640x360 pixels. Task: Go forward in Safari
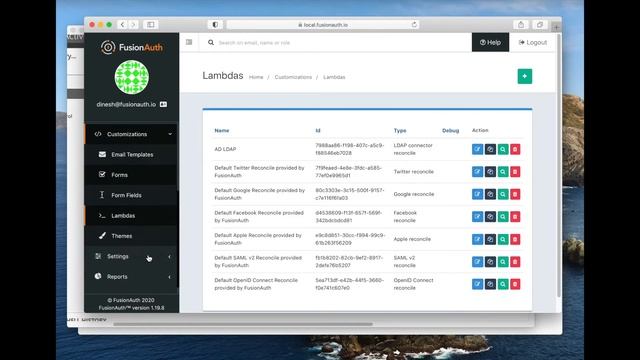click(133, 25)
